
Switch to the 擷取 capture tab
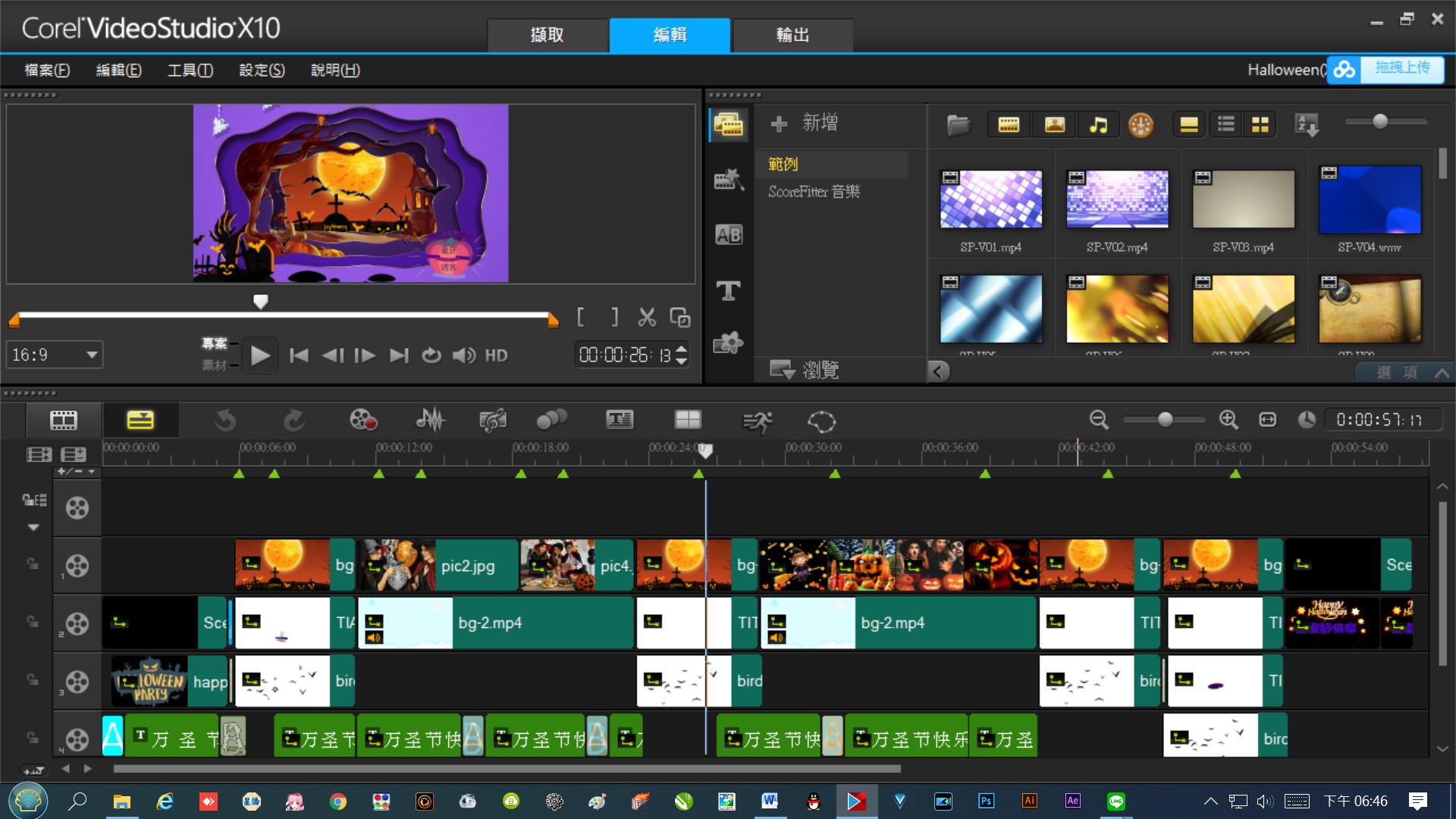click(547, 35)
